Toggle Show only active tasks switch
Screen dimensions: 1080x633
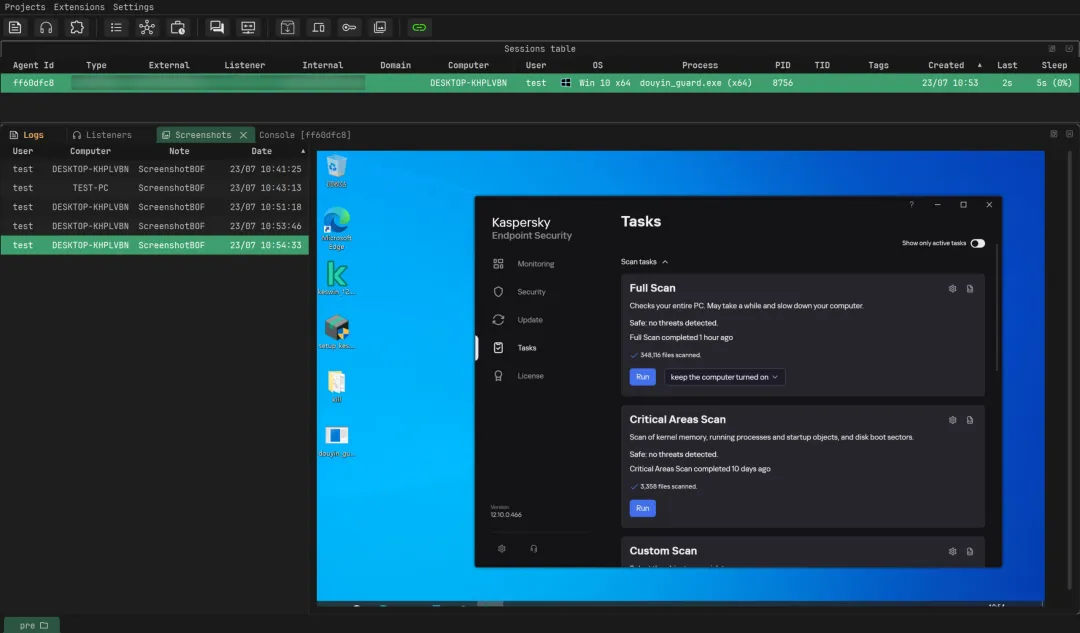pos(977,243)
